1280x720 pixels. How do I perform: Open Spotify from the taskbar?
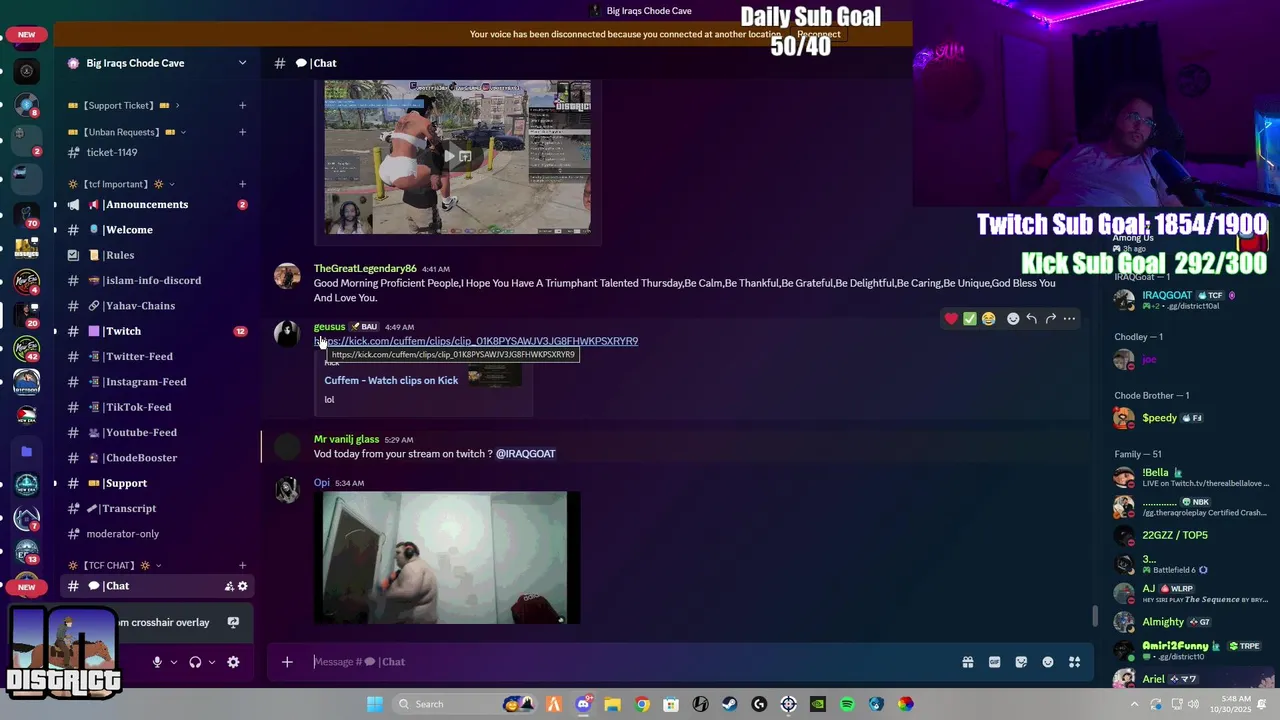tap(847, 704)
